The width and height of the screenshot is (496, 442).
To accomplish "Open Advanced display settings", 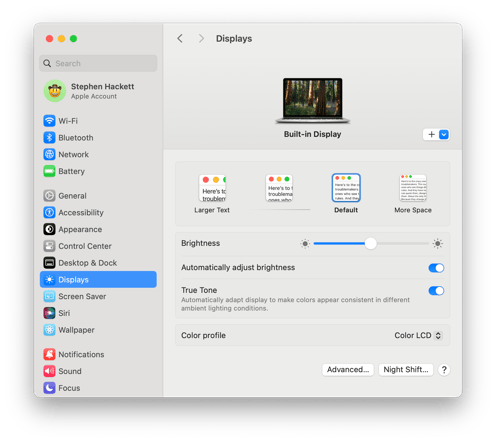I will click(348, 370).
